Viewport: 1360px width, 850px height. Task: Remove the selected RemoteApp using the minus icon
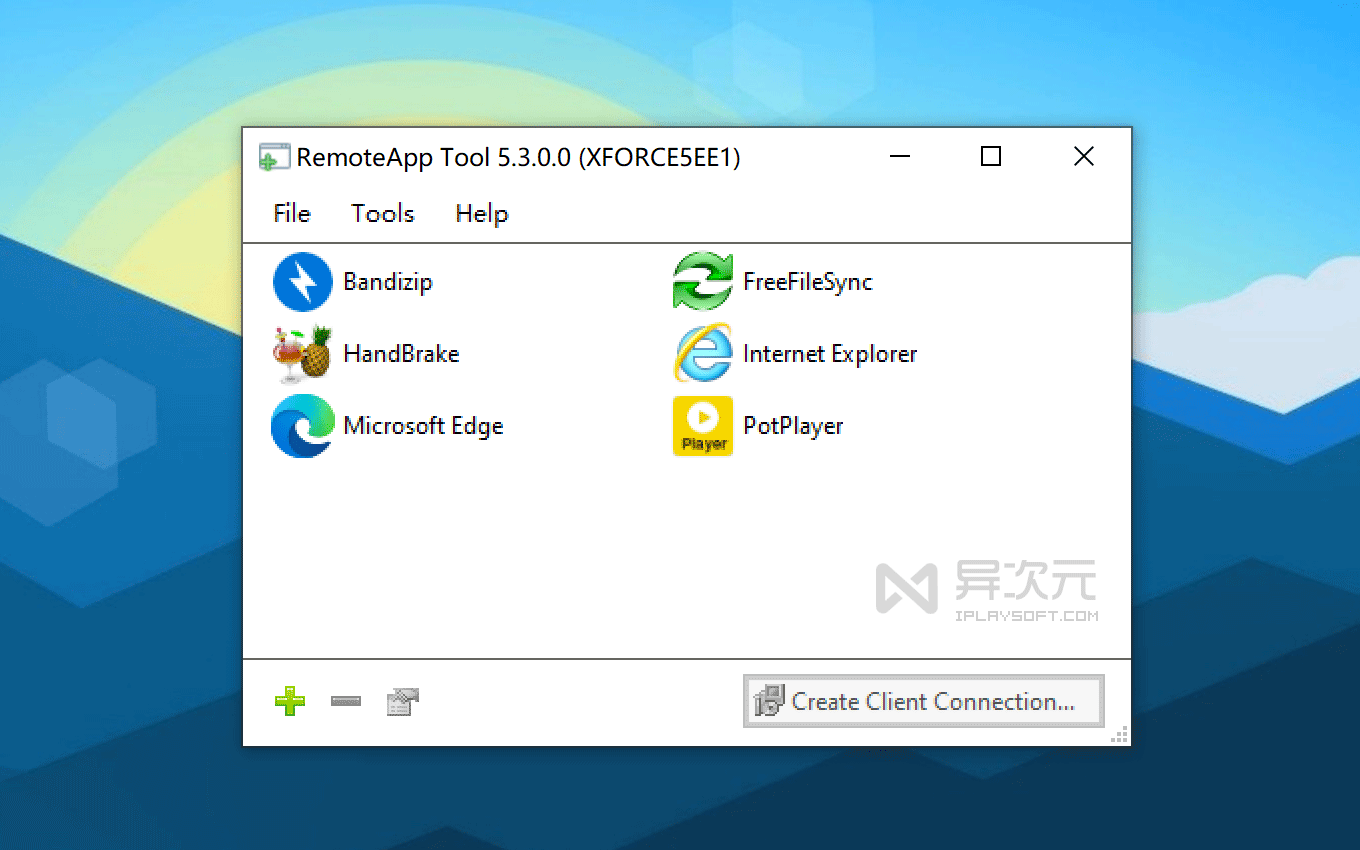point(346,701)
